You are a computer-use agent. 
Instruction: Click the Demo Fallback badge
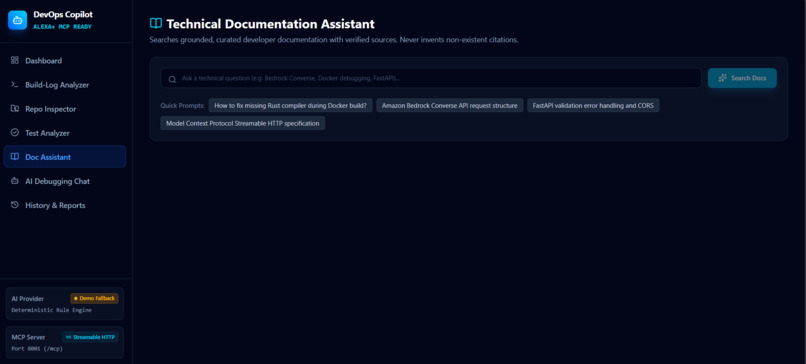click(x=95, y=298)
